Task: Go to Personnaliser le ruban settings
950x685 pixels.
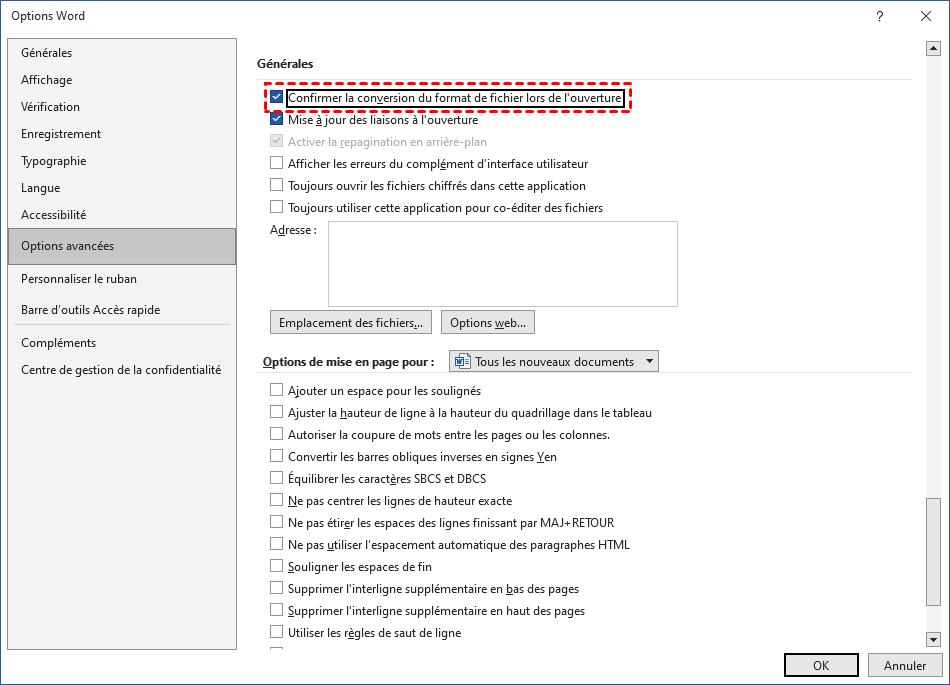Action: 79,279
